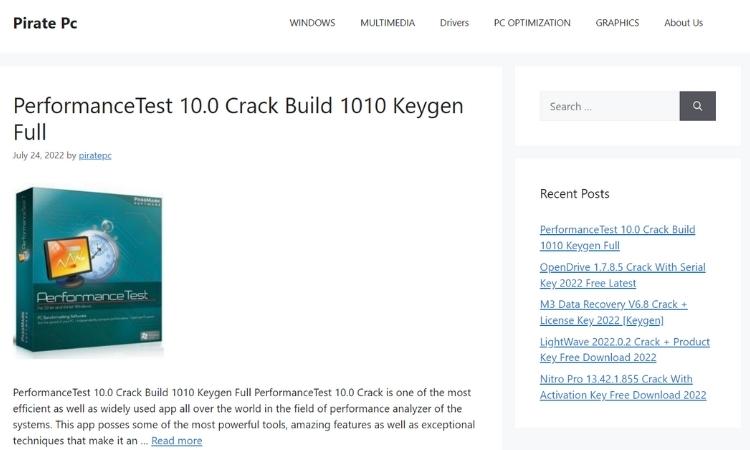The width and height of the screenshot is (750, 450).
Task: Open recent post M3 Data Recovery V6.8
Action: click(x=613, y=312)
